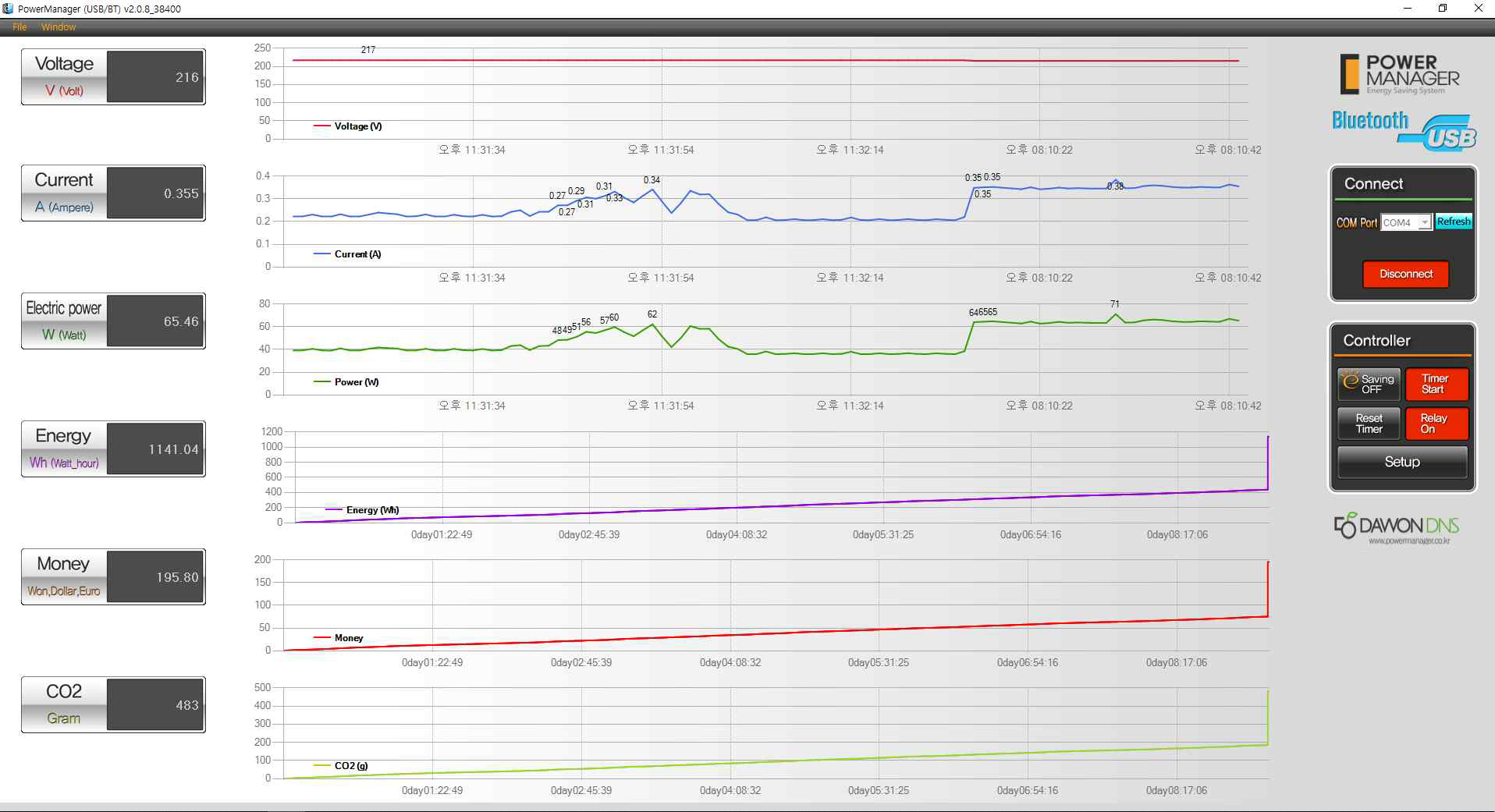Open the Setup button in Controller
1495x812 pixels.
[1402, 462]
